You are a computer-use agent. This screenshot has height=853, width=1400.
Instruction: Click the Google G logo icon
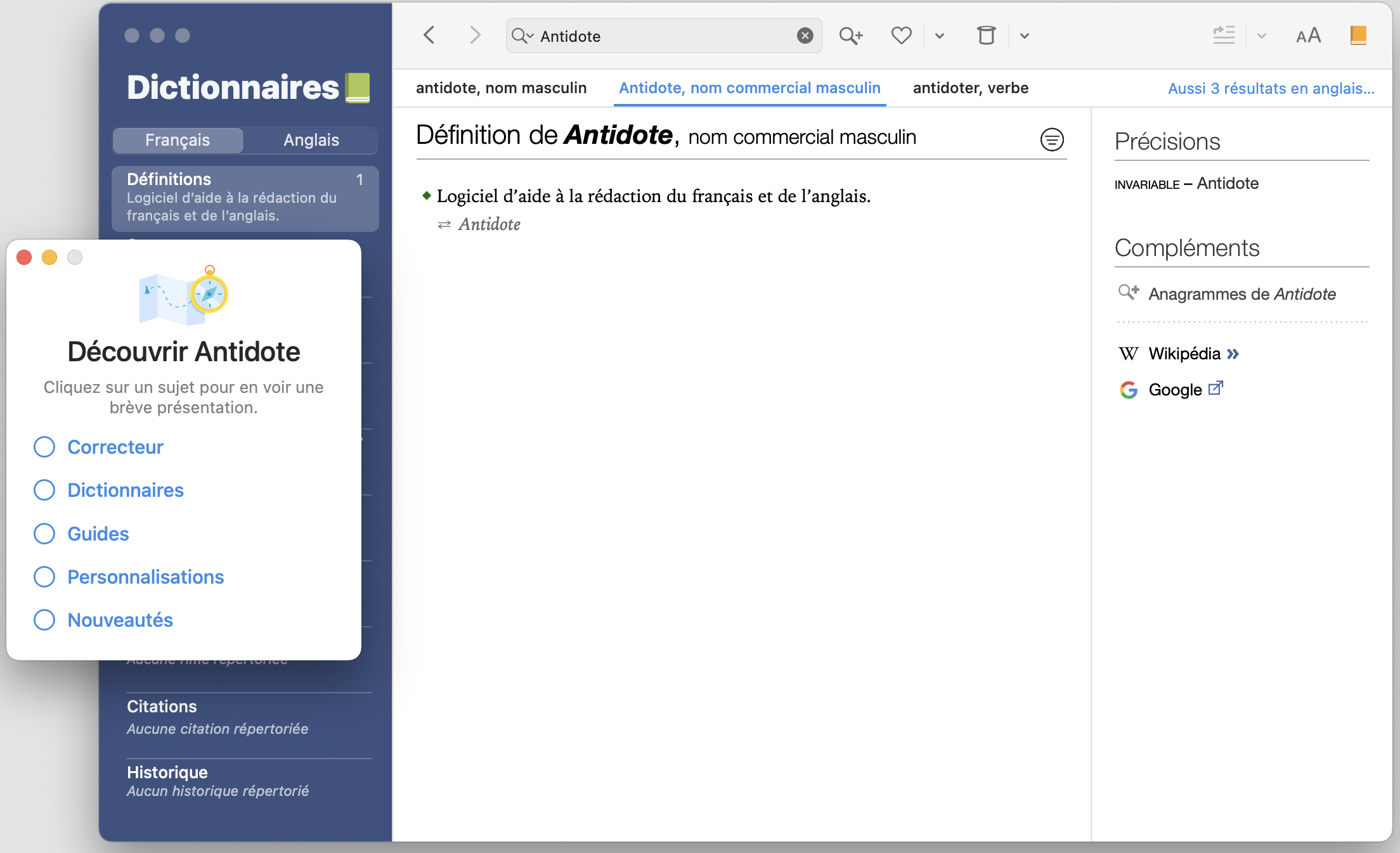(1129, 390)
